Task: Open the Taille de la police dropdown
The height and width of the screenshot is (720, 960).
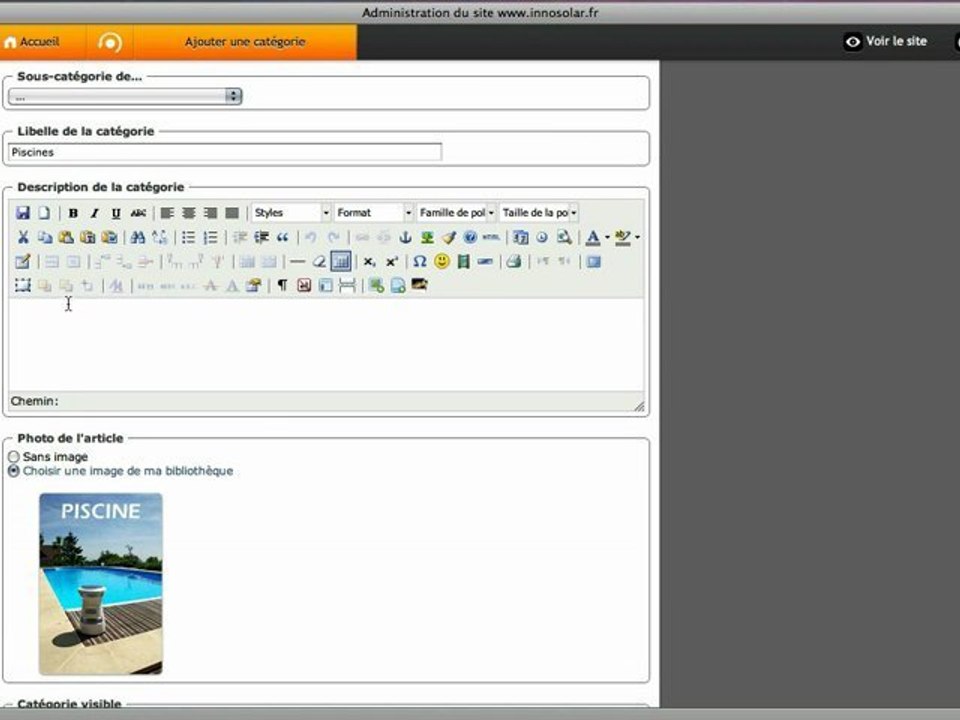Action: [x=539, y=212]
